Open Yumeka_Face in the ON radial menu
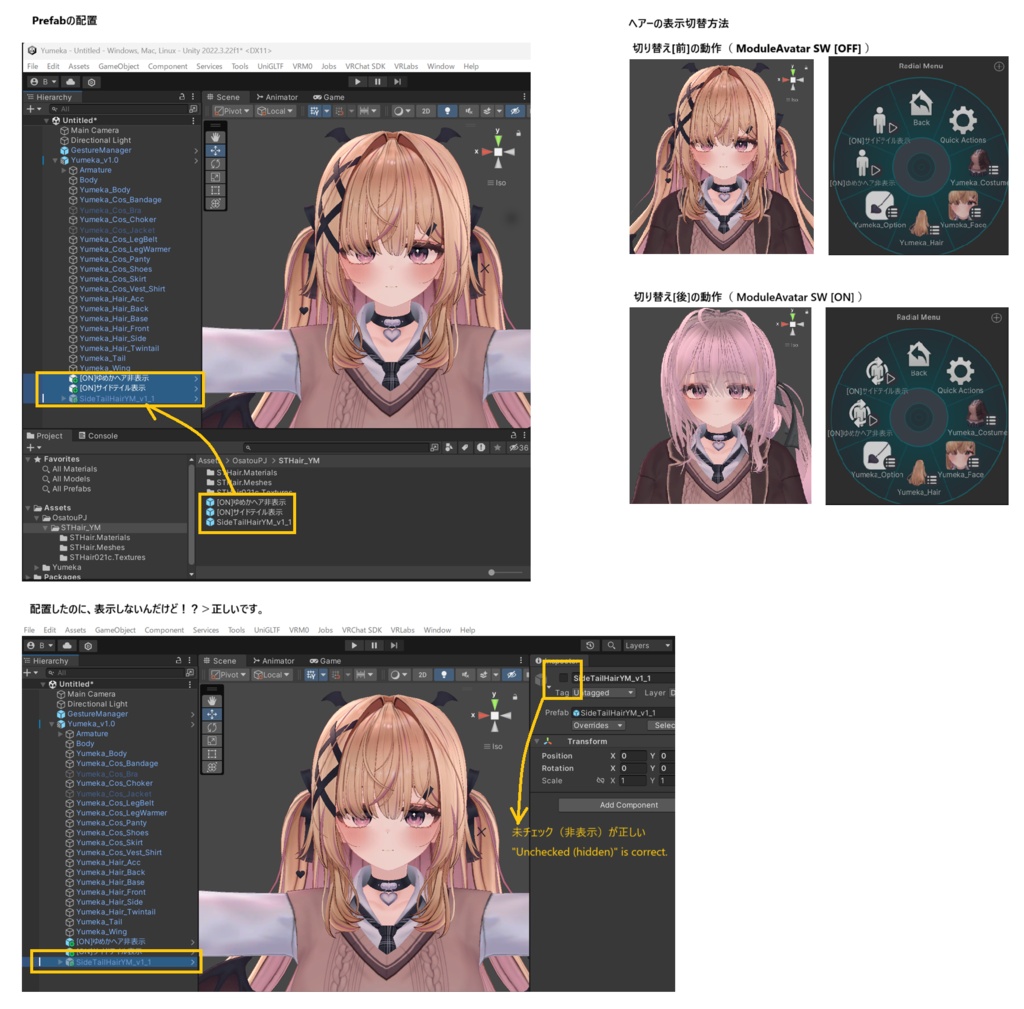Screen dimensions: 1024x1009 pos(961,460)
